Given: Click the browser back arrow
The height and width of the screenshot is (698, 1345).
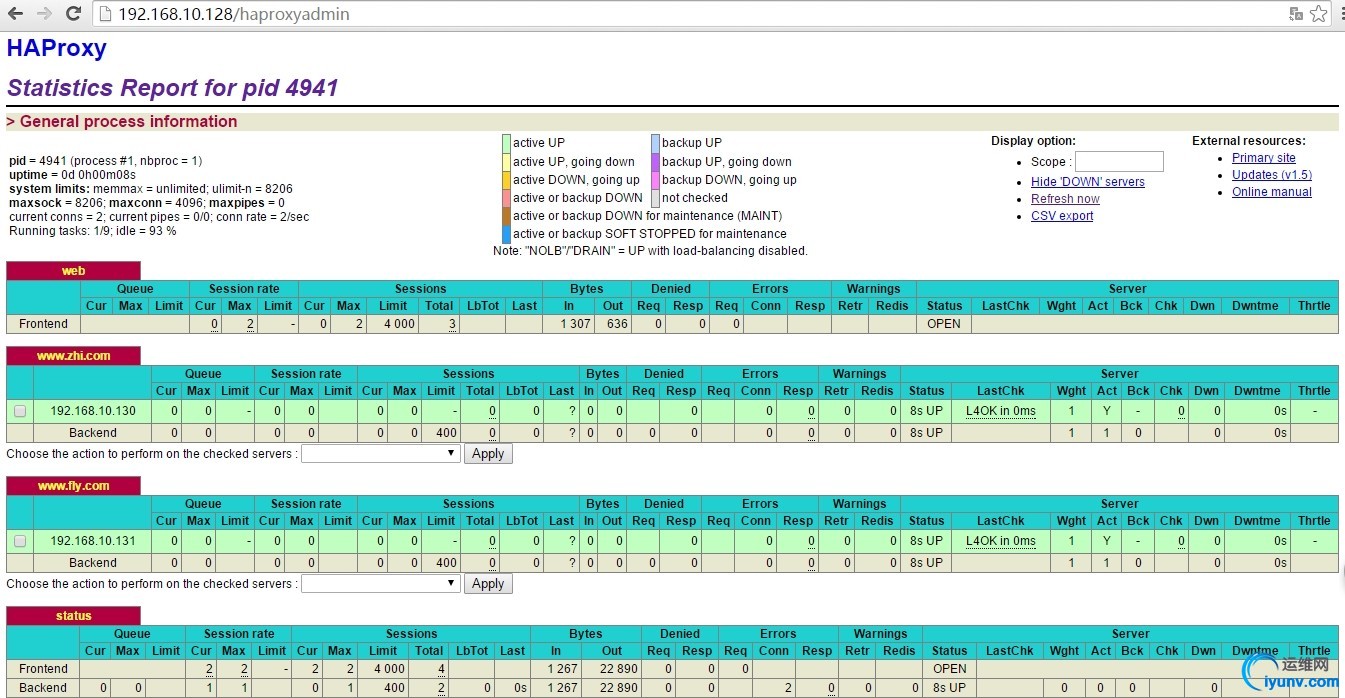Looking at the screenshot, I should [16, 14].
